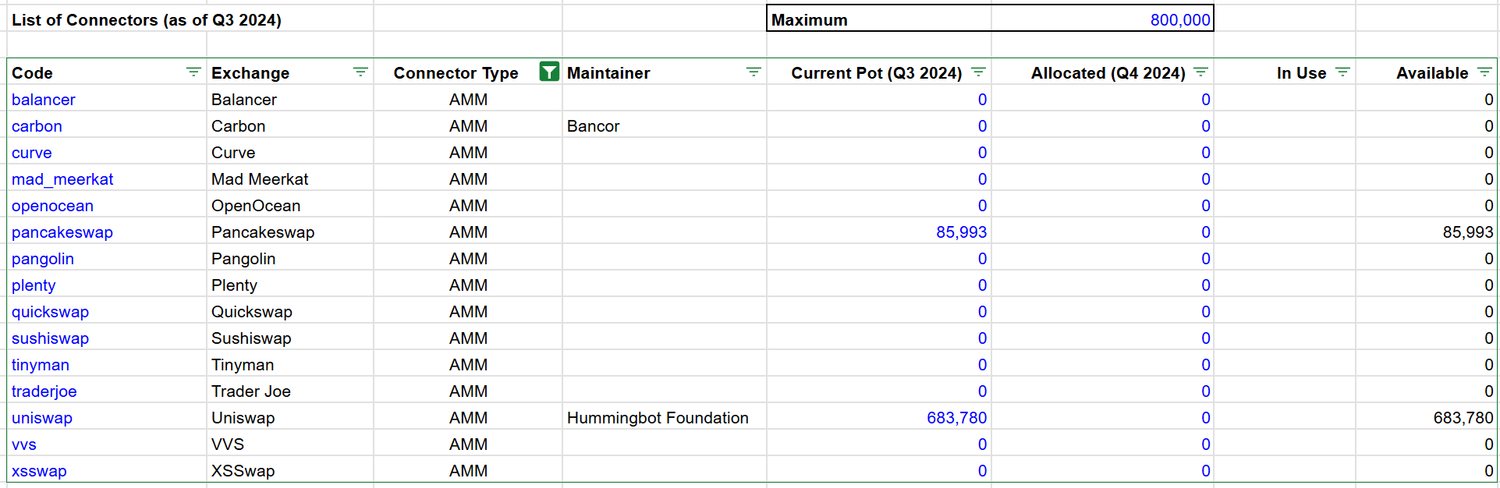The width and height of the screenshot is (1500, 488).
Task: Click the Trader Joe exchange cell
Action: (251, 391)
